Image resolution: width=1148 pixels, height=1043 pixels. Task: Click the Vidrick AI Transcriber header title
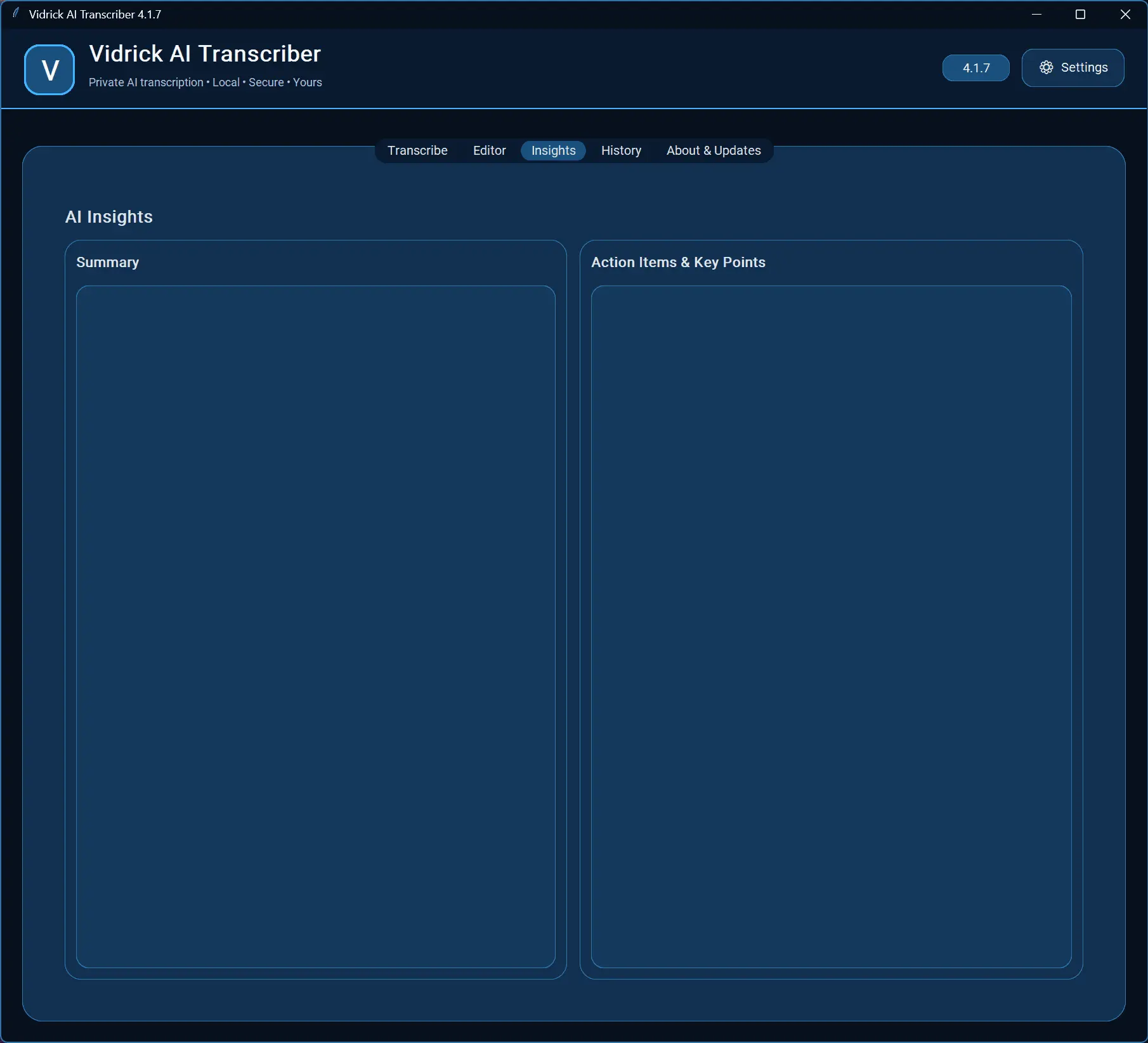tap(205, 54)
